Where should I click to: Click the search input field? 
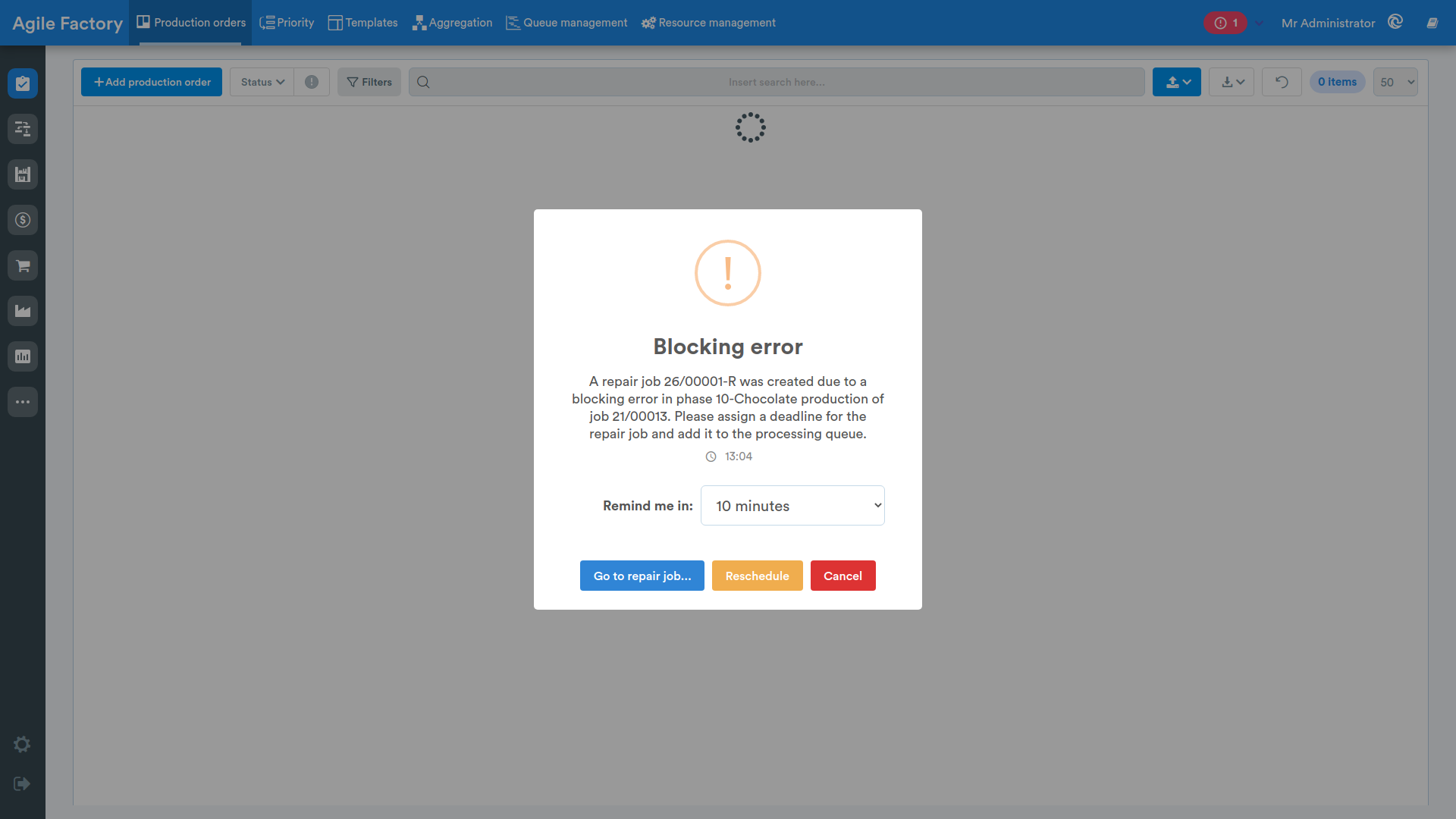pos(777,82)
